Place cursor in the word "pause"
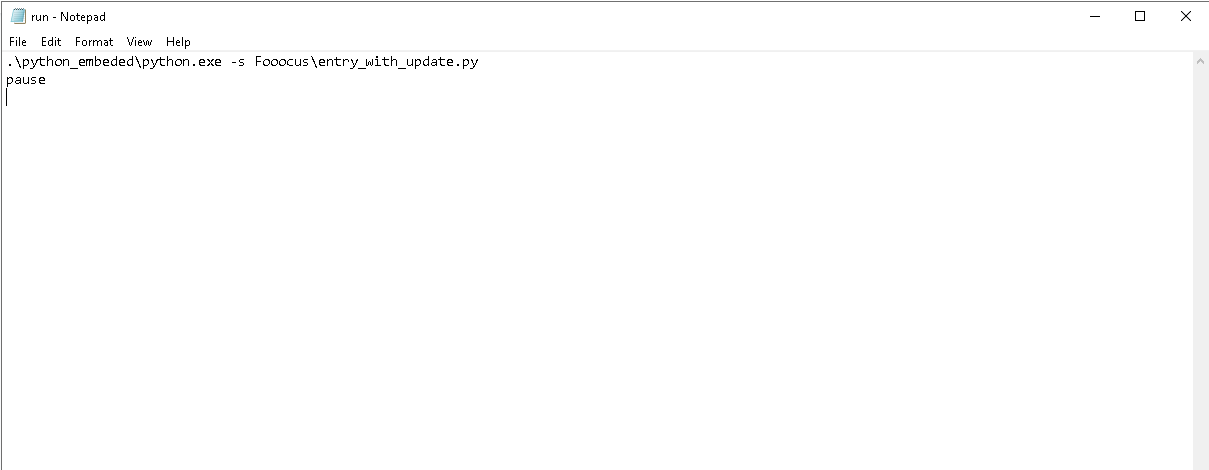The height and width of the screenshot is (470, 1209). tap(26, 79)
